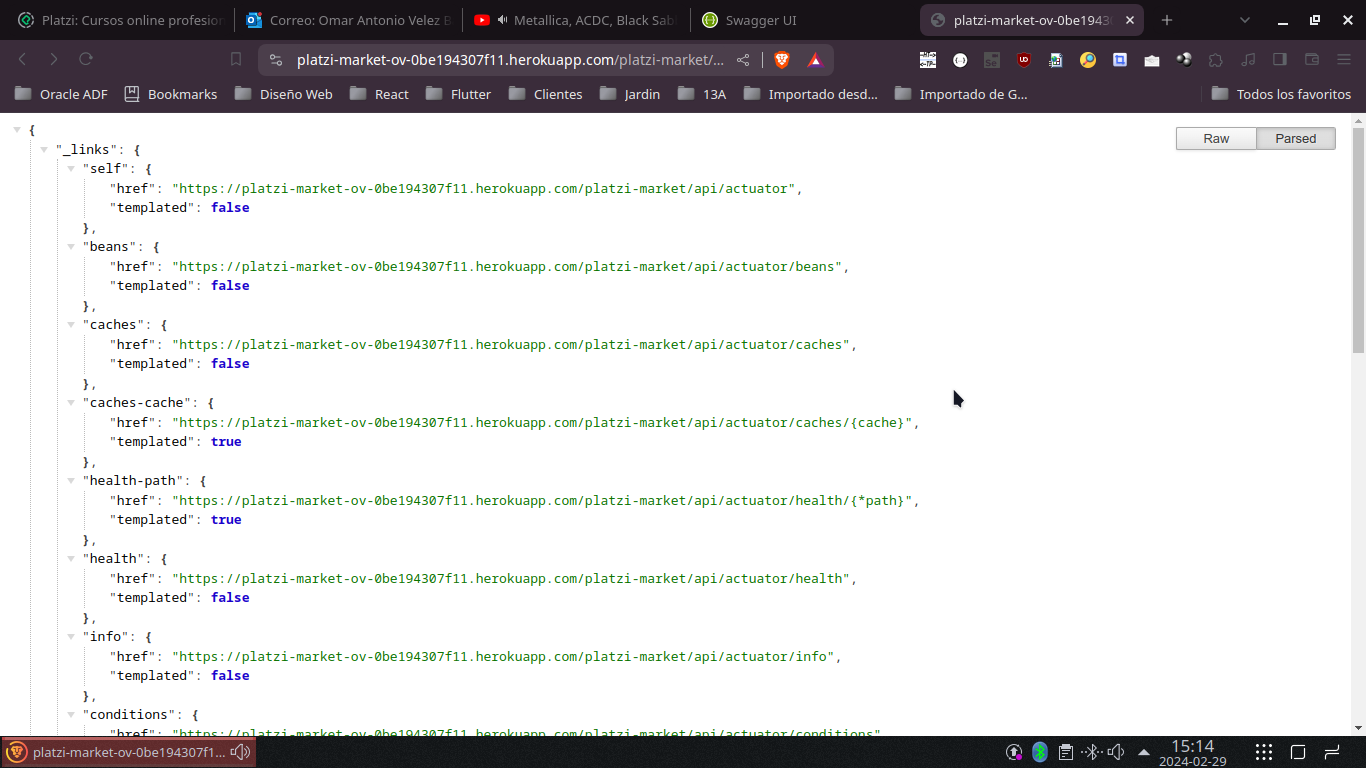
Task: Collapse the "caches-cache" node
Action: tap(71, 403)
